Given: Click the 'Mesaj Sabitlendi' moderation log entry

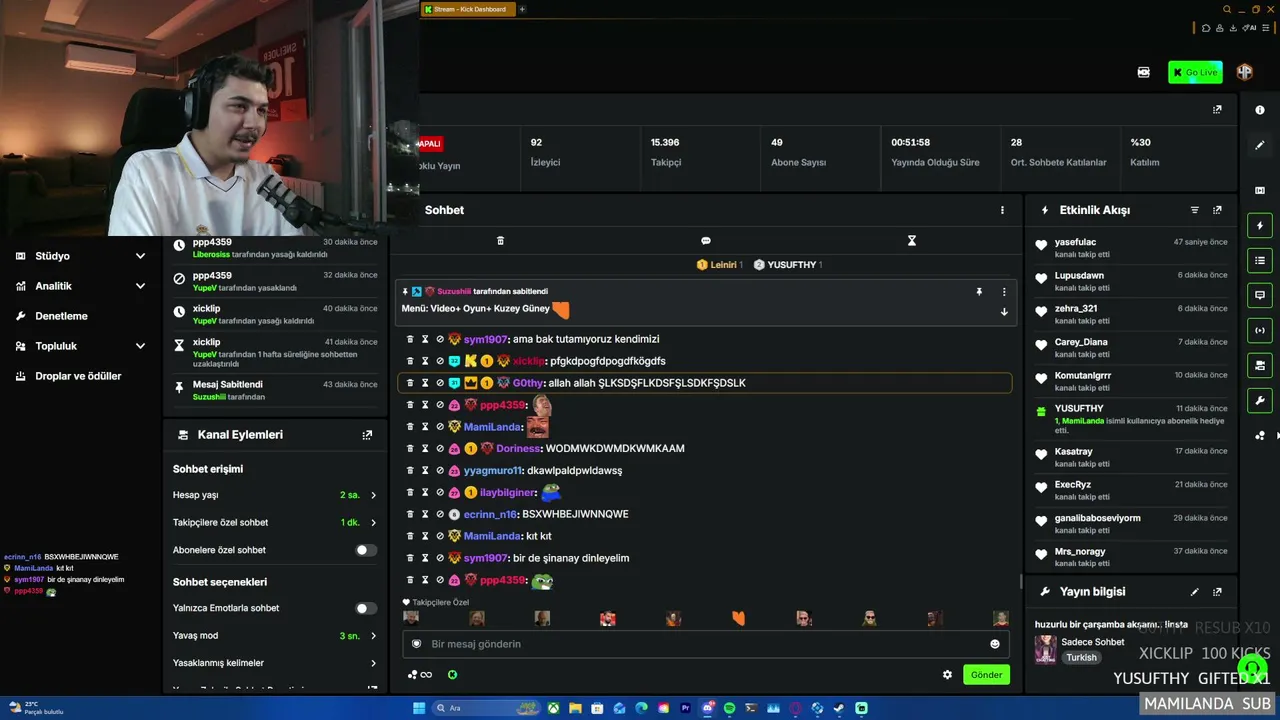Looking at the screenshot, I should pos(275,390).
